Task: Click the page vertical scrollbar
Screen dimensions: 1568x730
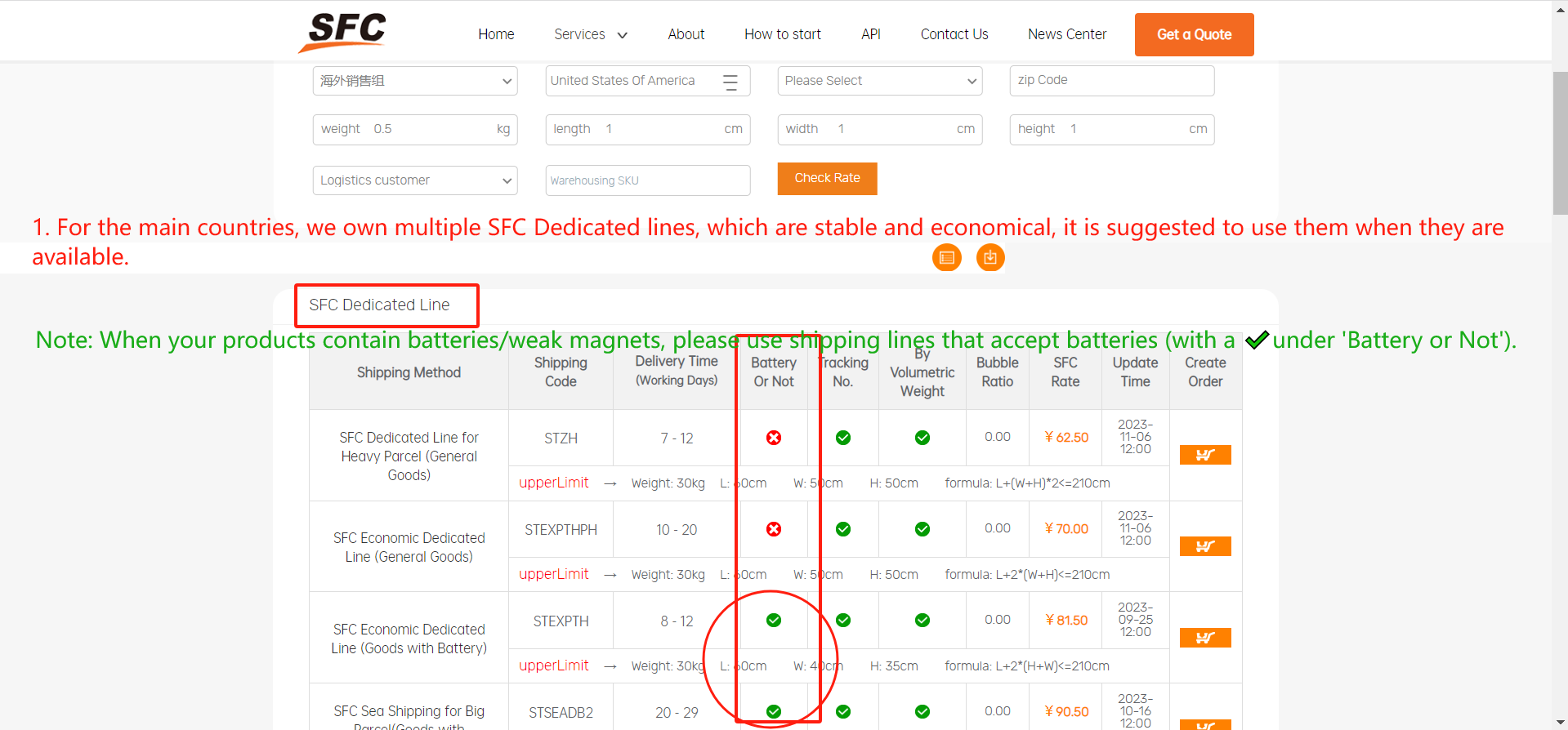Action: click(1560, 143)
